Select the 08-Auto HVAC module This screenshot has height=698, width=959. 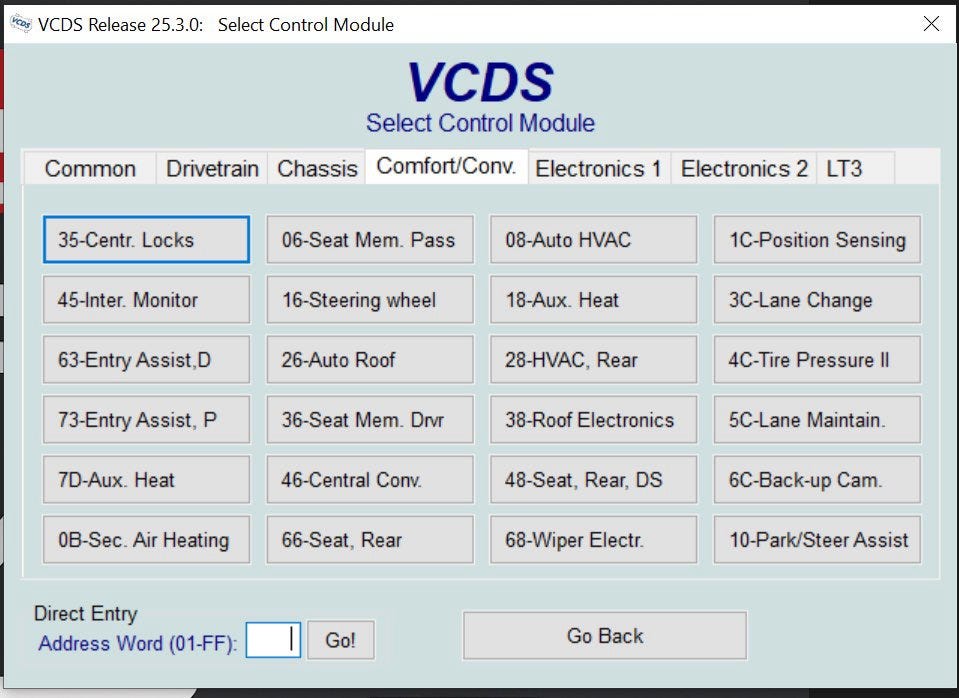tap(593, 239)
